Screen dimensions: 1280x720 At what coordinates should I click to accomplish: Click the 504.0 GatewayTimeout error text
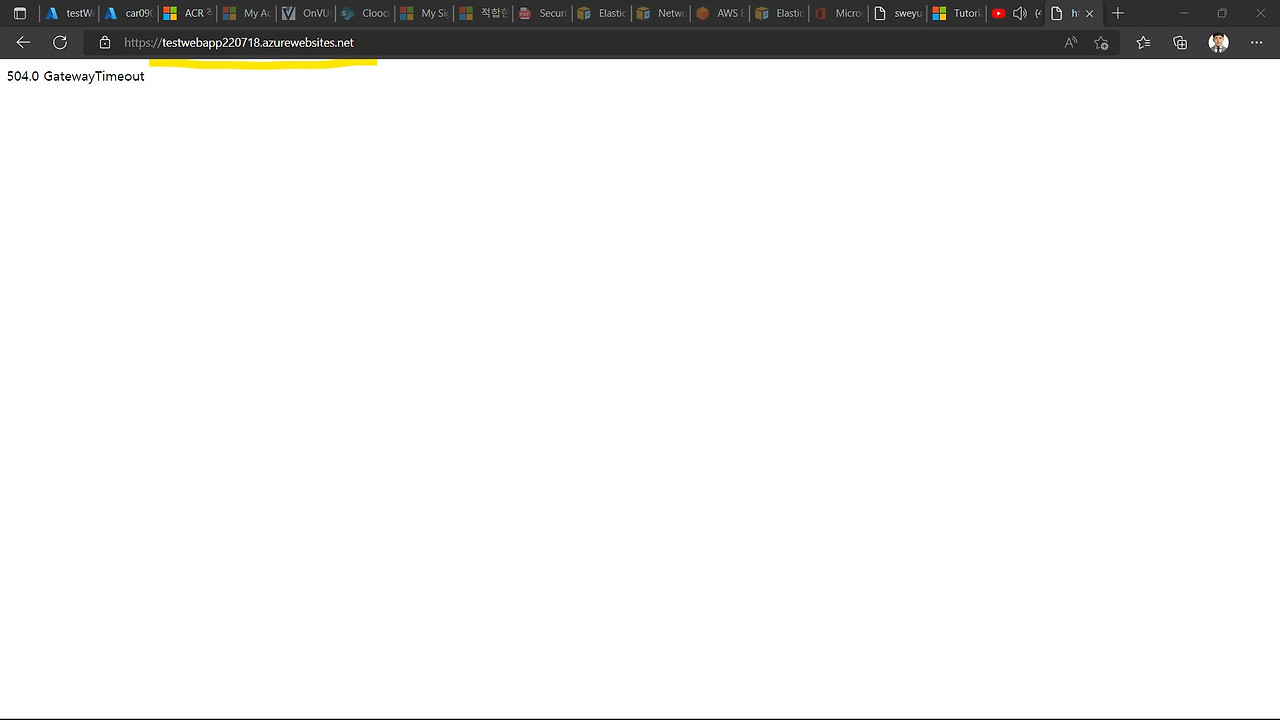(76, 76)
